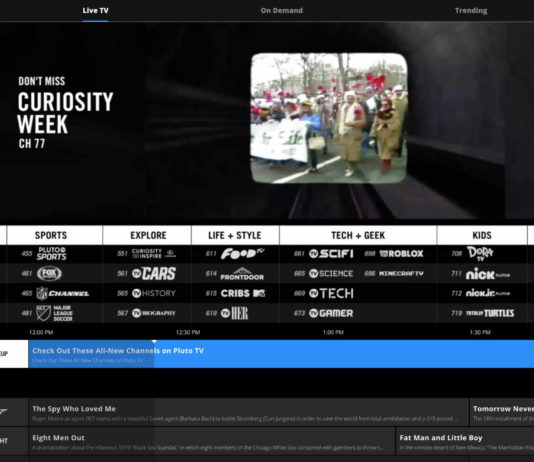Open The Spy Who Loved Me listing

click(x=249, y=413)
